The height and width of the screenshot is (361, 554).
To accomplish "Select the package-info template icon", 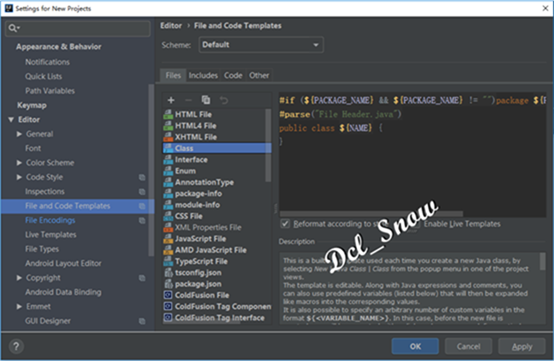I will pyautogui.click(x=168, y=194).
